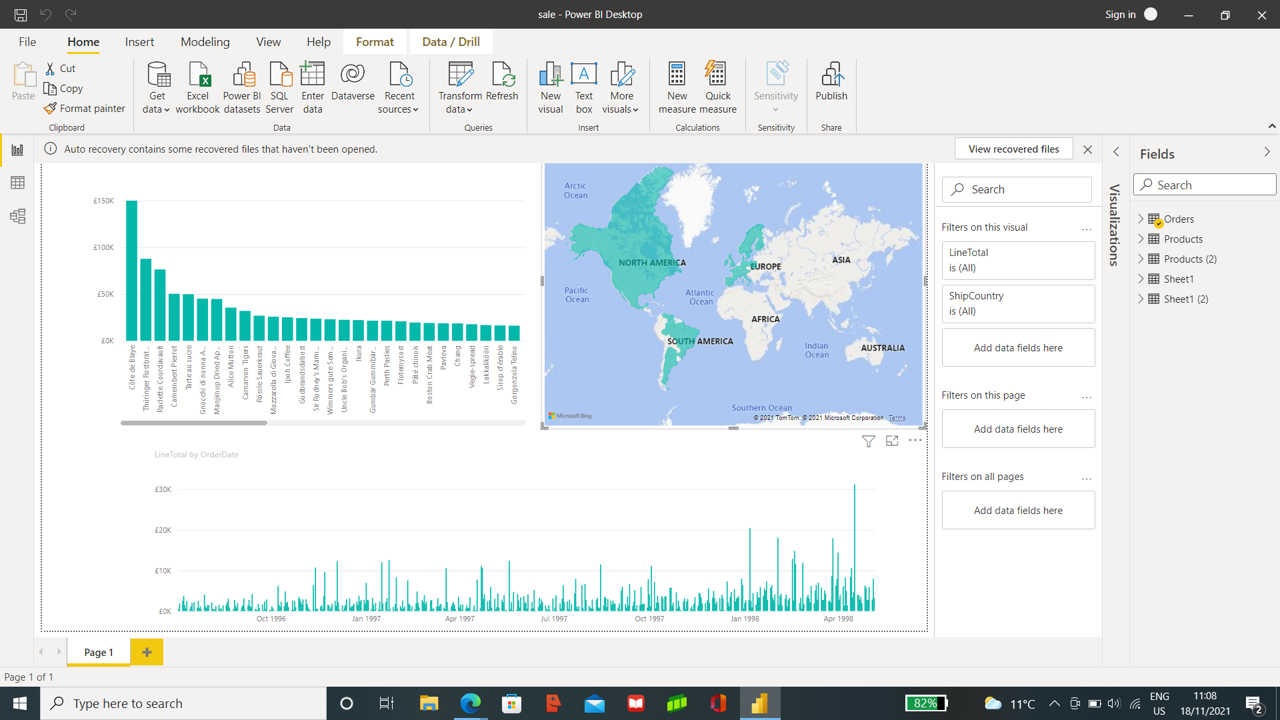Insert a New visual
Viewport: 1280px width, 720px height.
[550, 88]
